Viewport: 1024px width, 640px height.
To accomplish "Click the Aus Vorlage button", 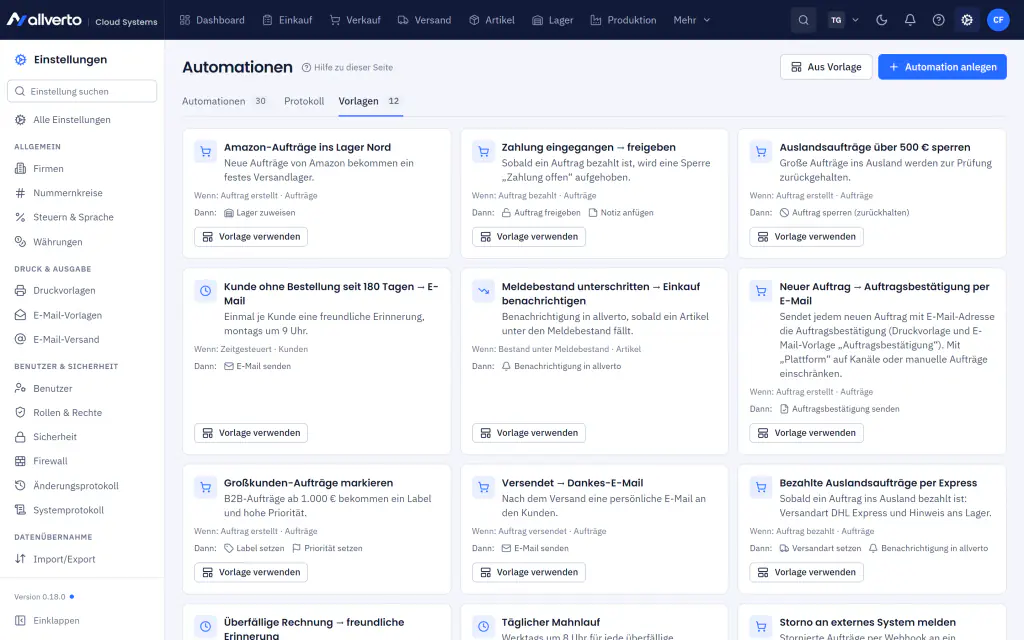I will (826, 67).
